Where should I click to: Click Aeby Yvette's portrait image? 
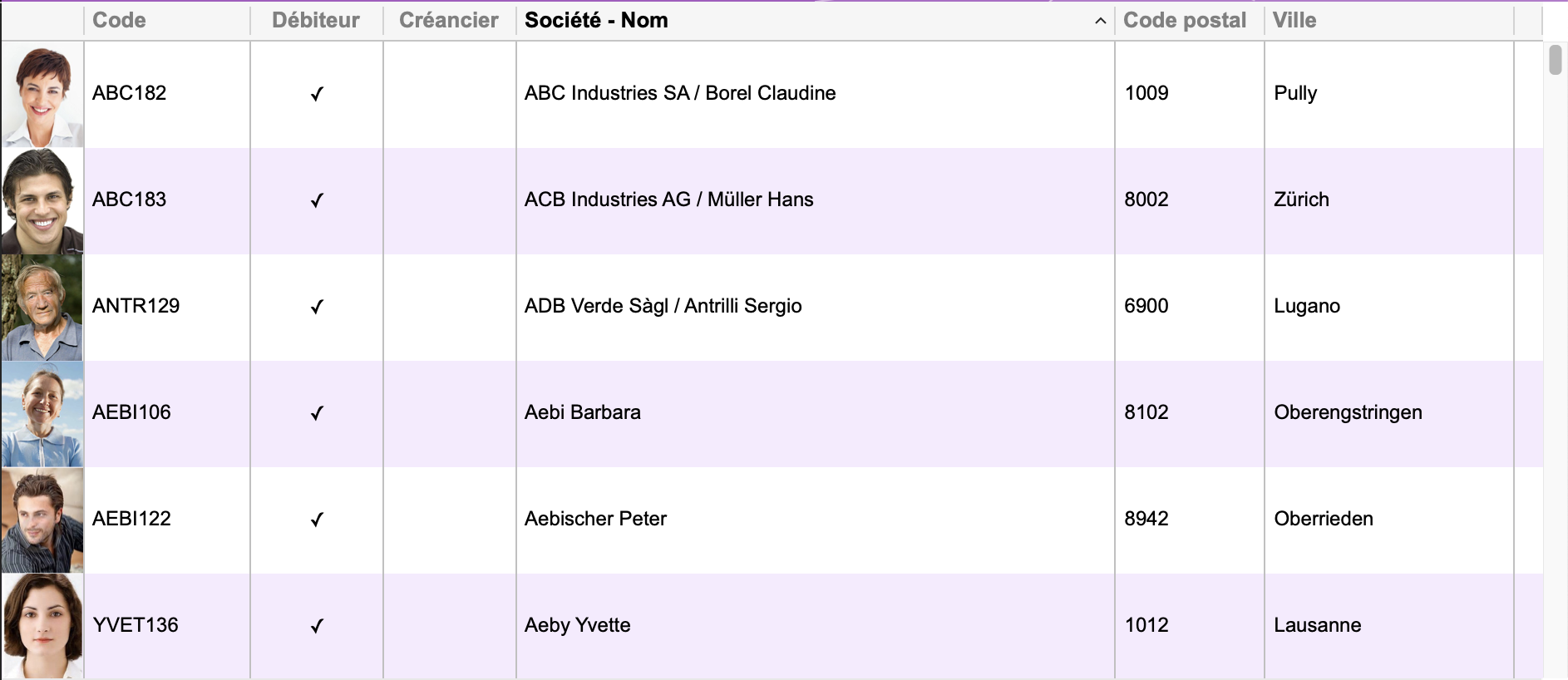tap(42, 626)
